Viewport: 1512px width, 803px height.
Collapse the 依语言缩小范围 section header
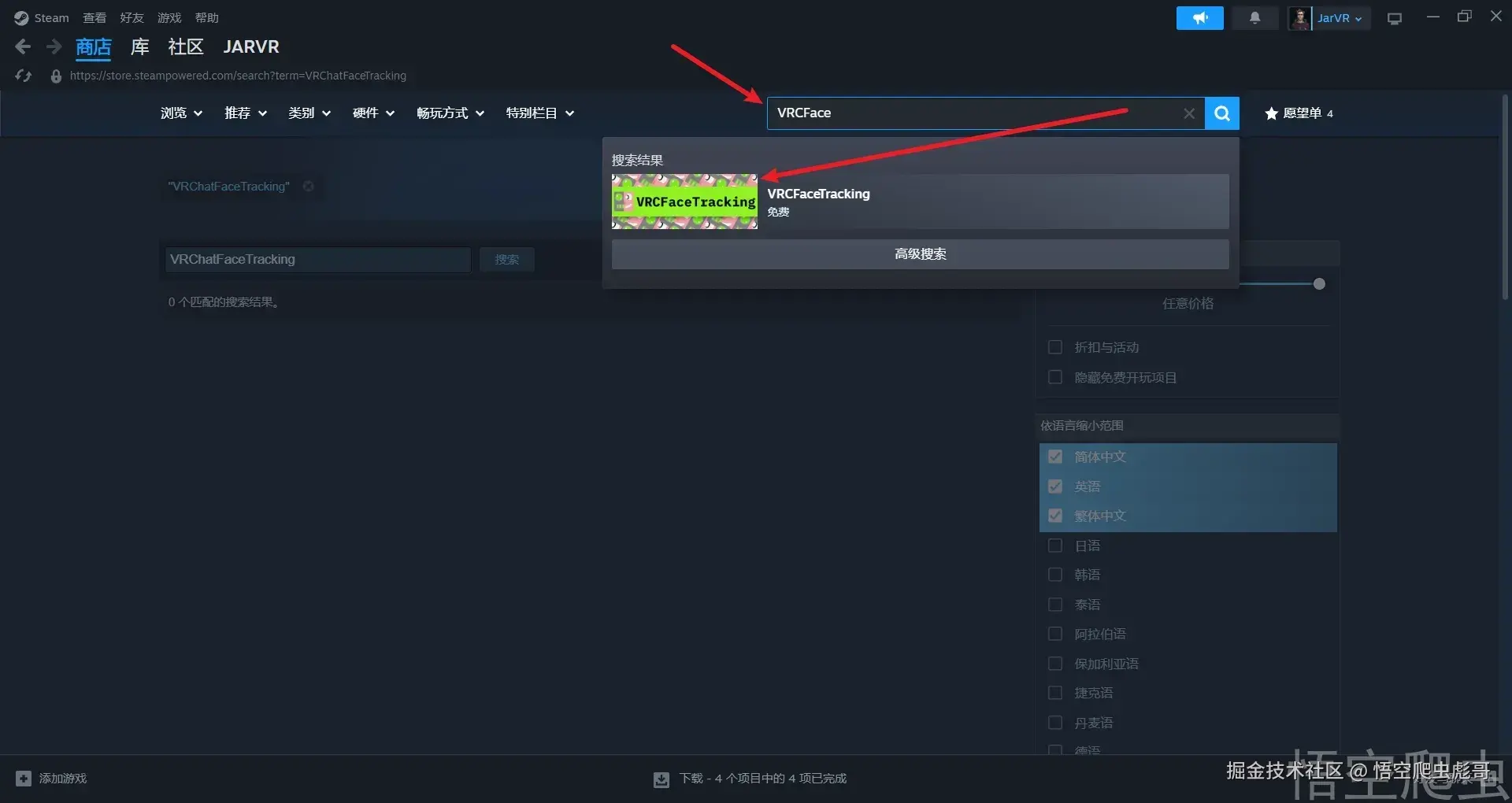1188,426
